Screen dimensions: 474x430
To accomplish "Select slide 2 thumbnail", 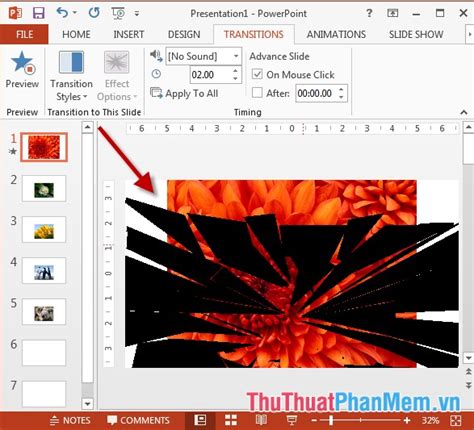I will 44,188.
